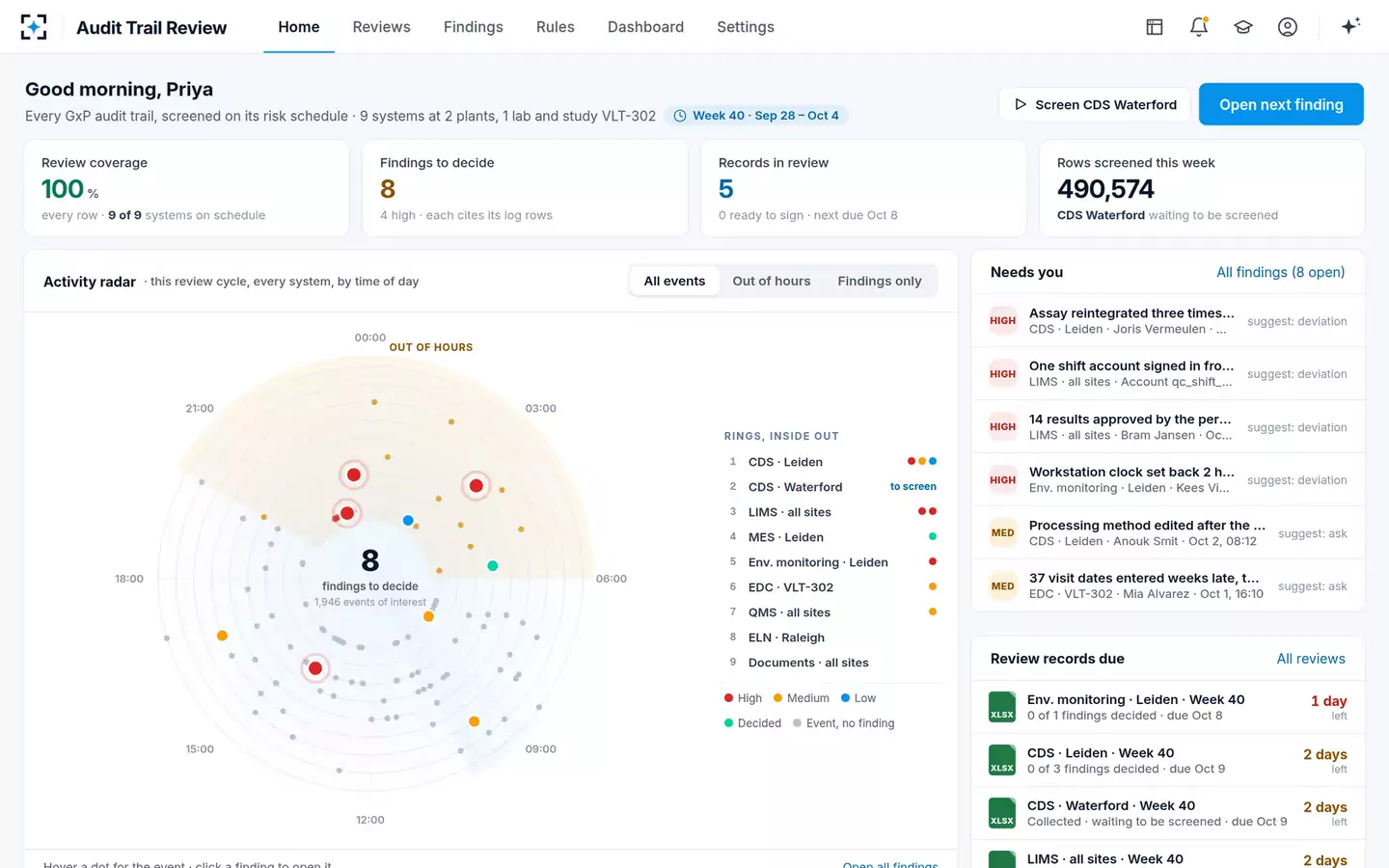1389x868 pixels.
Task: Select ring 7 QMS · all sites row
Action: click(831, 612)
